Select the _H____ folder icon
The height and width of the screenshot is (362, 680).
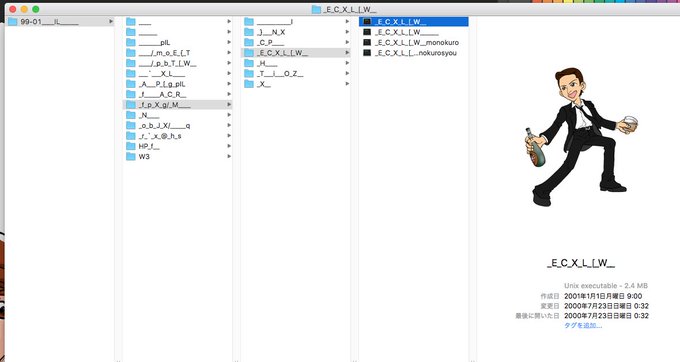point(249,63)
